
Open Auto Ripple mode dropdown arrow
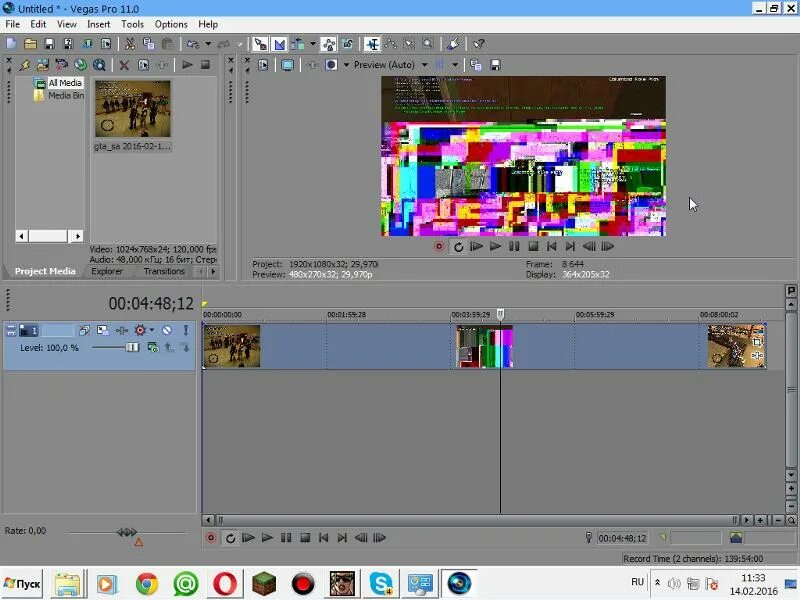click(x=313, y=44)
